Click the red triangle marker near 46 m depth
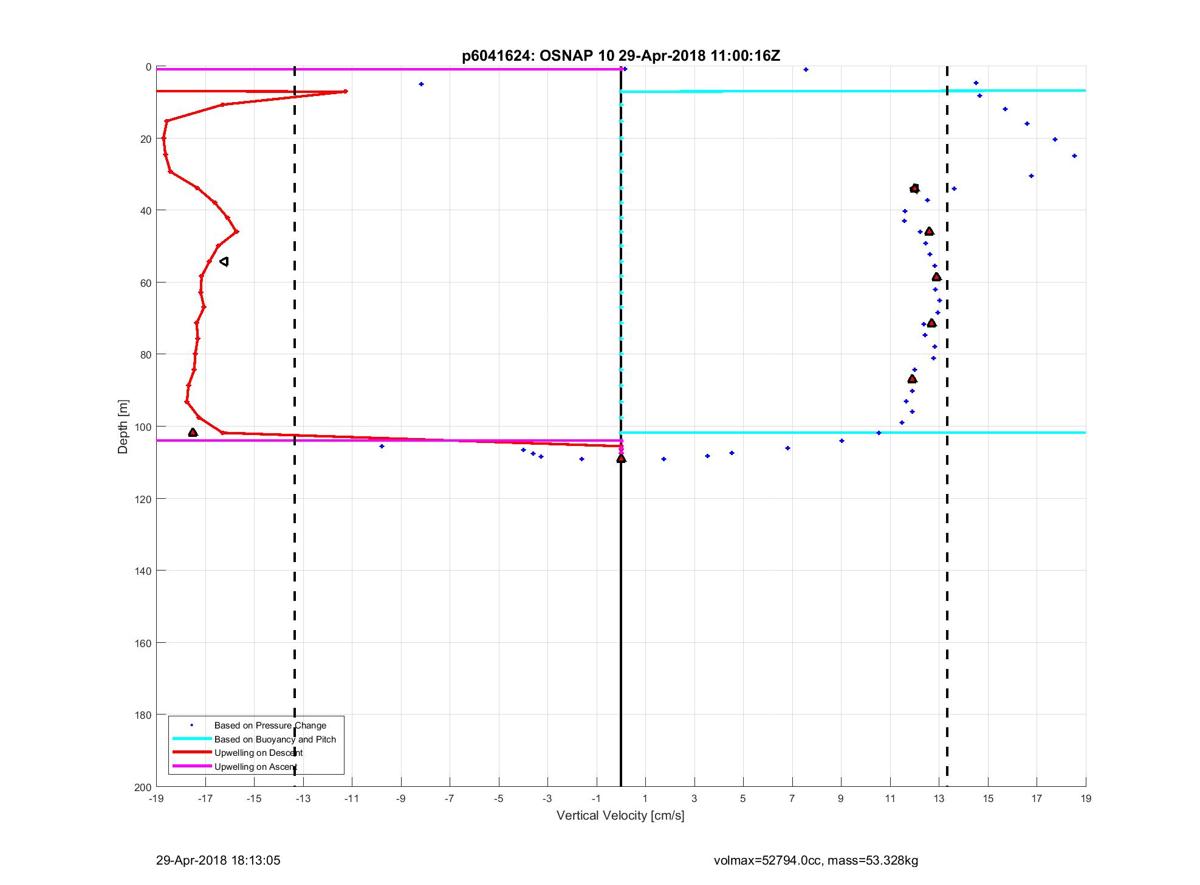The width and height of the screenshot is (1200, 885). coord(929,231)
